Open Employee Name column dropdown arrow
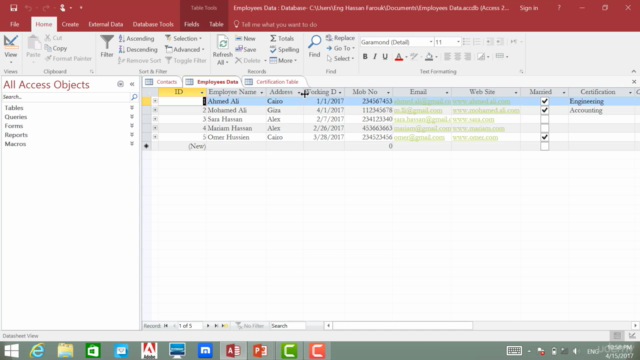640x360 pixels. [x=262, y=92]
